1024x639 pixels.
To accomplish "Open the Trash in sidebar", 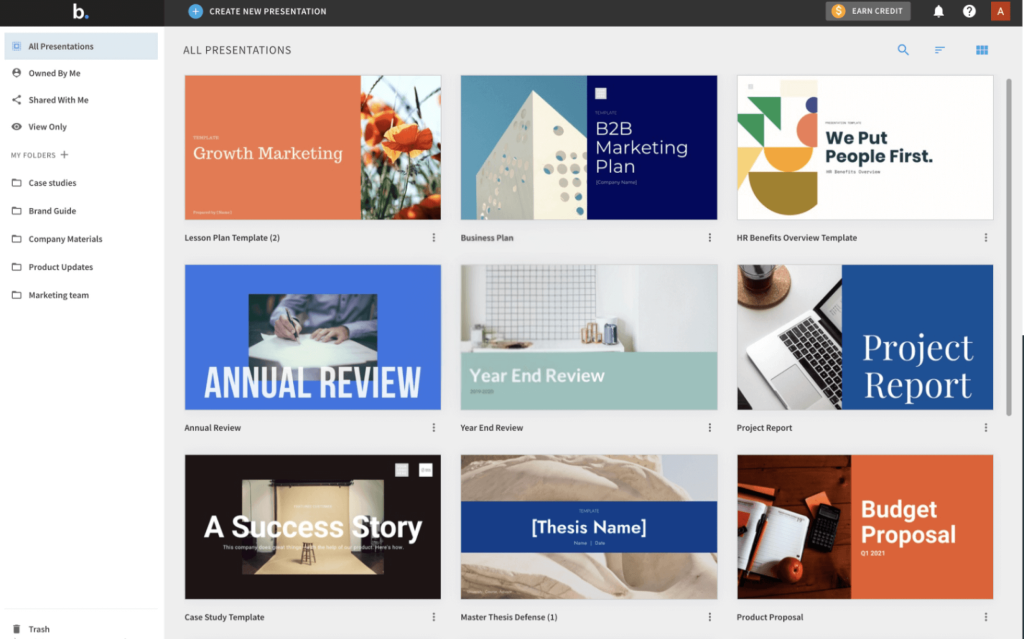I will pyautogui.click(x=39, y=629).
